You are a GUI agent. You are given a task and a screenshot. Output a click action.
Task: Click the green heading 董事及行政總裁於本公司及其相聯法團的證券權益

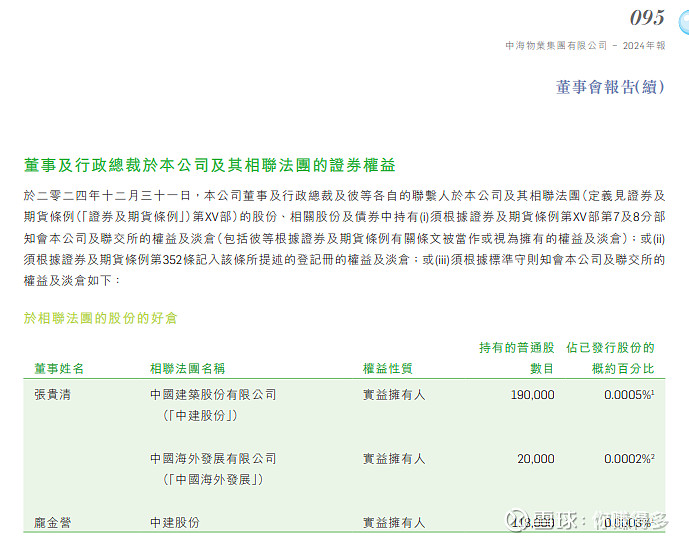click(210, 165)
